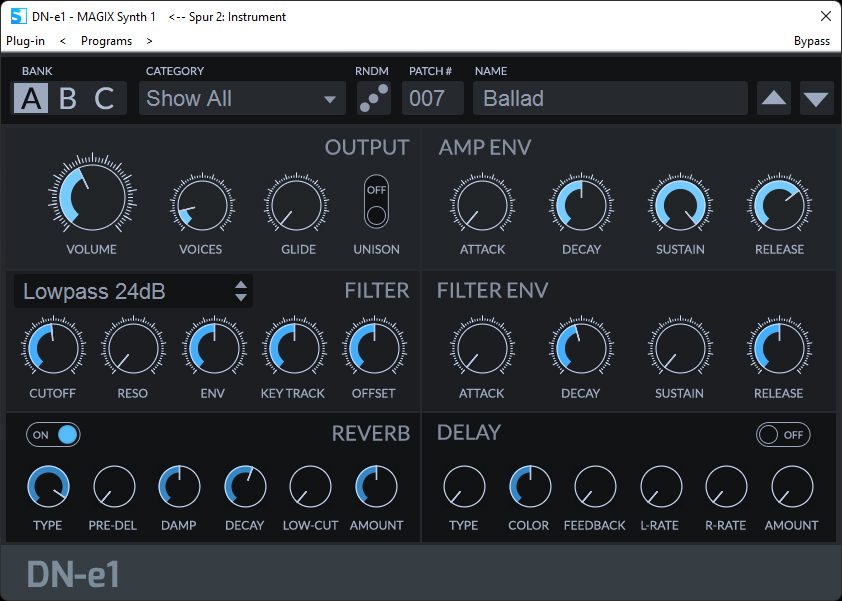This screenshot has width=842, height=601.
Task: Click the previous program '<' arrow
Action: click(x=63, y=41)
